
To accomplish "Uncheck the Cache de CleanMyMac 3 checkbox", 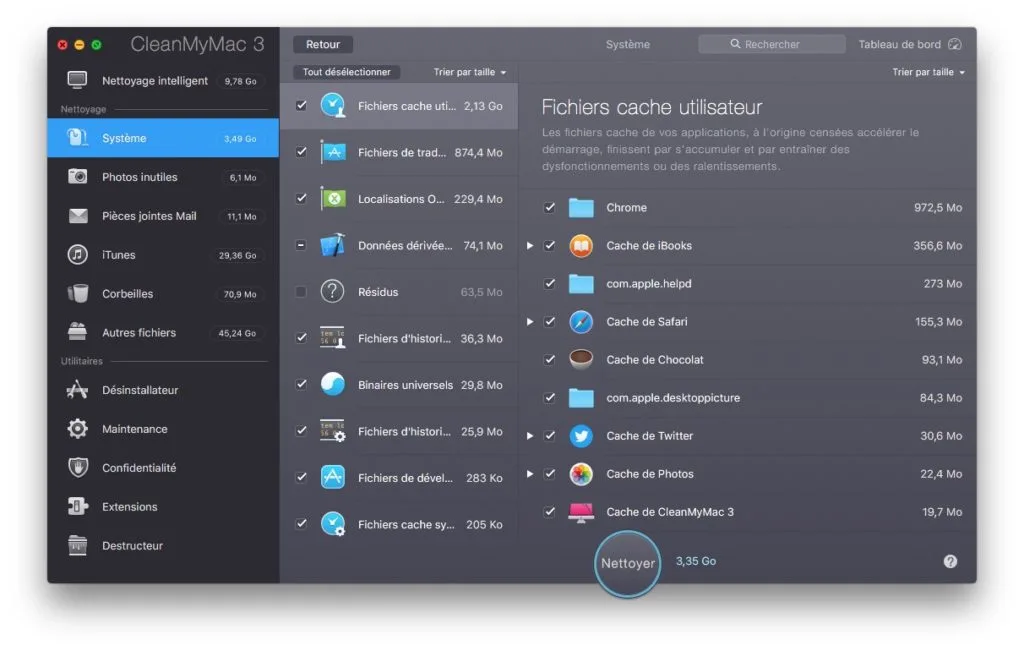I will click(550, 512).
